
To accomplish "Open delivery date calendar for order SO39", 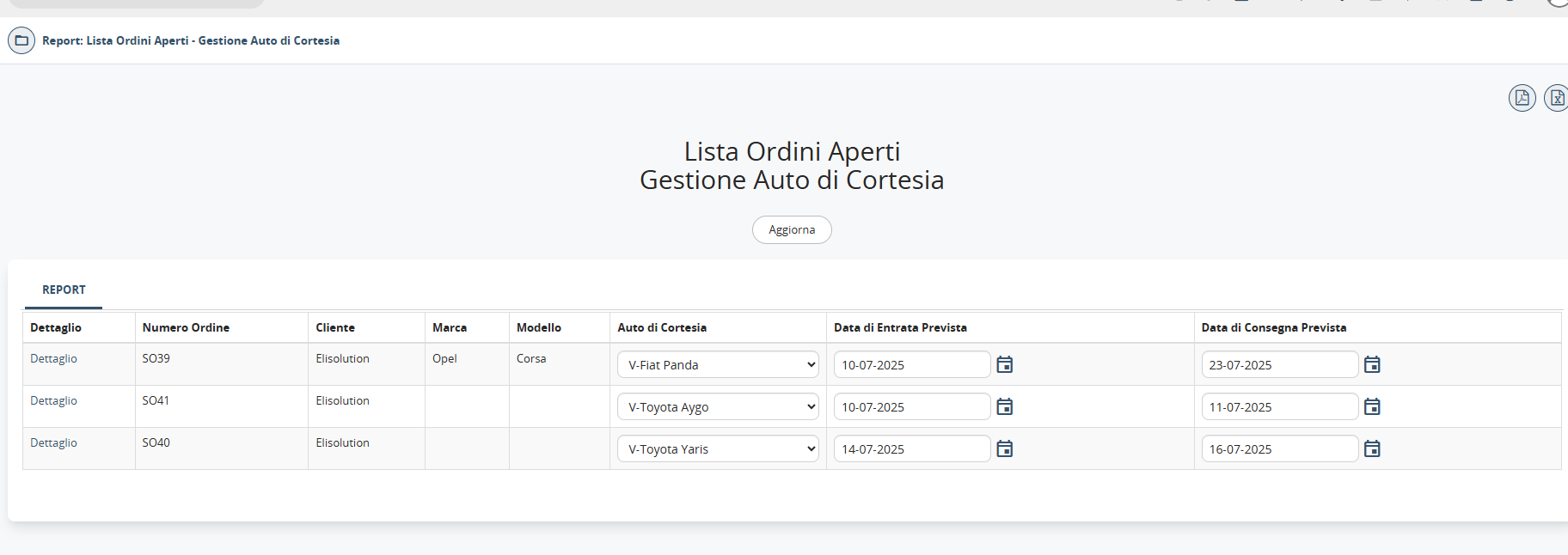I will pyautogui.click(x=1372, y=365).
